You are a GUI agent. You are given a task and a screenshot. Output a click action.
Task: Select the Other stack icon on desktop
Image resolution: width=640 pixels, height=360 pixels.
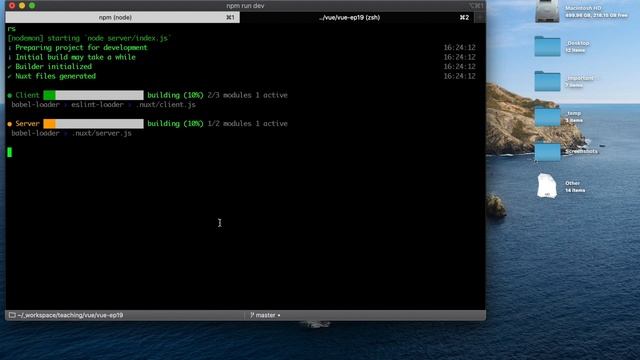point(547,186)
